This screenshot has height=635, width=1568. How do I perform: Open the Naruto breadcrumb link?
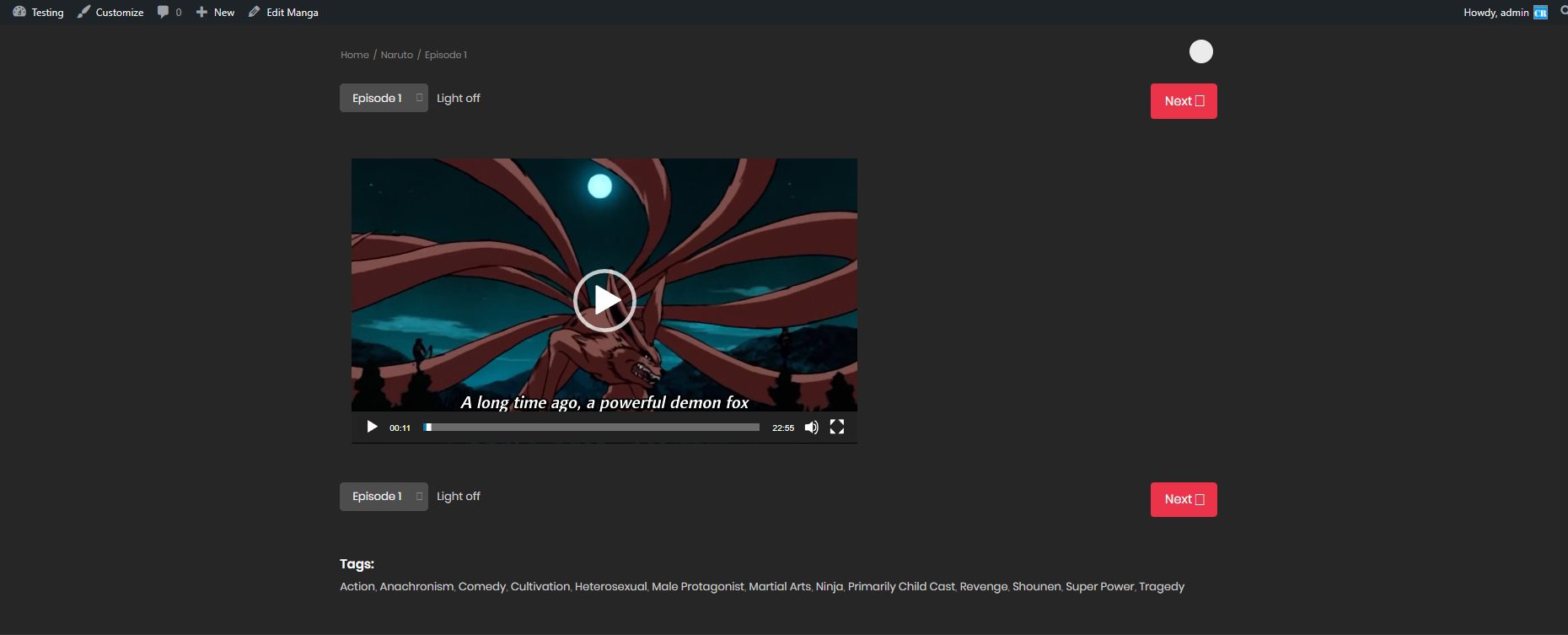[396, 55]
